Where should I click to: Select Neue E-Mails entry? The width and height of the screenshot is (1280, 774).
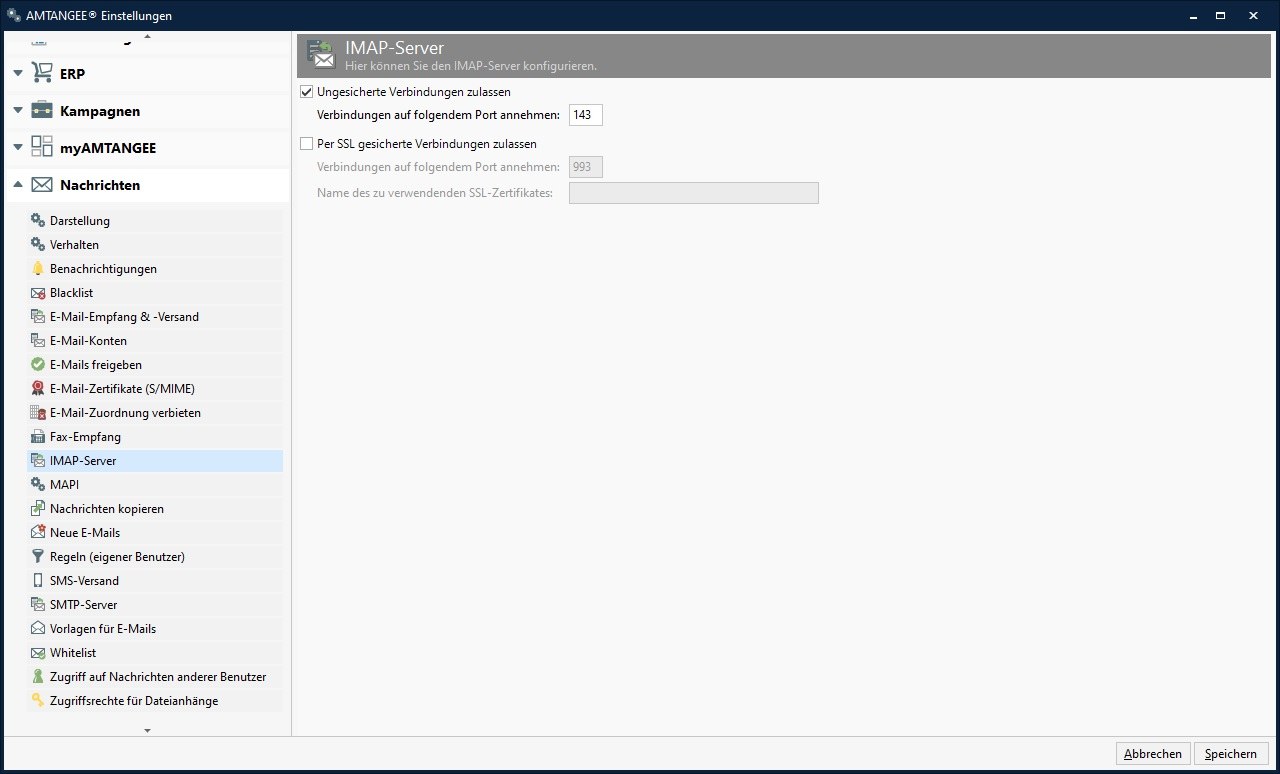155,533
